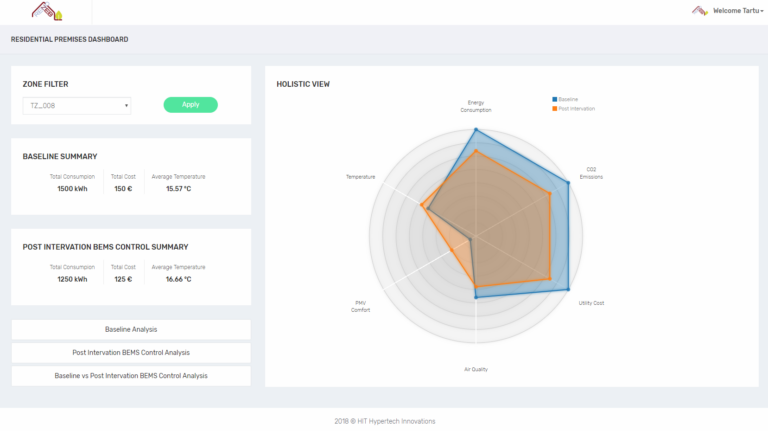Click the zone filter dropdown arrow
Screen dimensions: 768x431
(126, 106)
